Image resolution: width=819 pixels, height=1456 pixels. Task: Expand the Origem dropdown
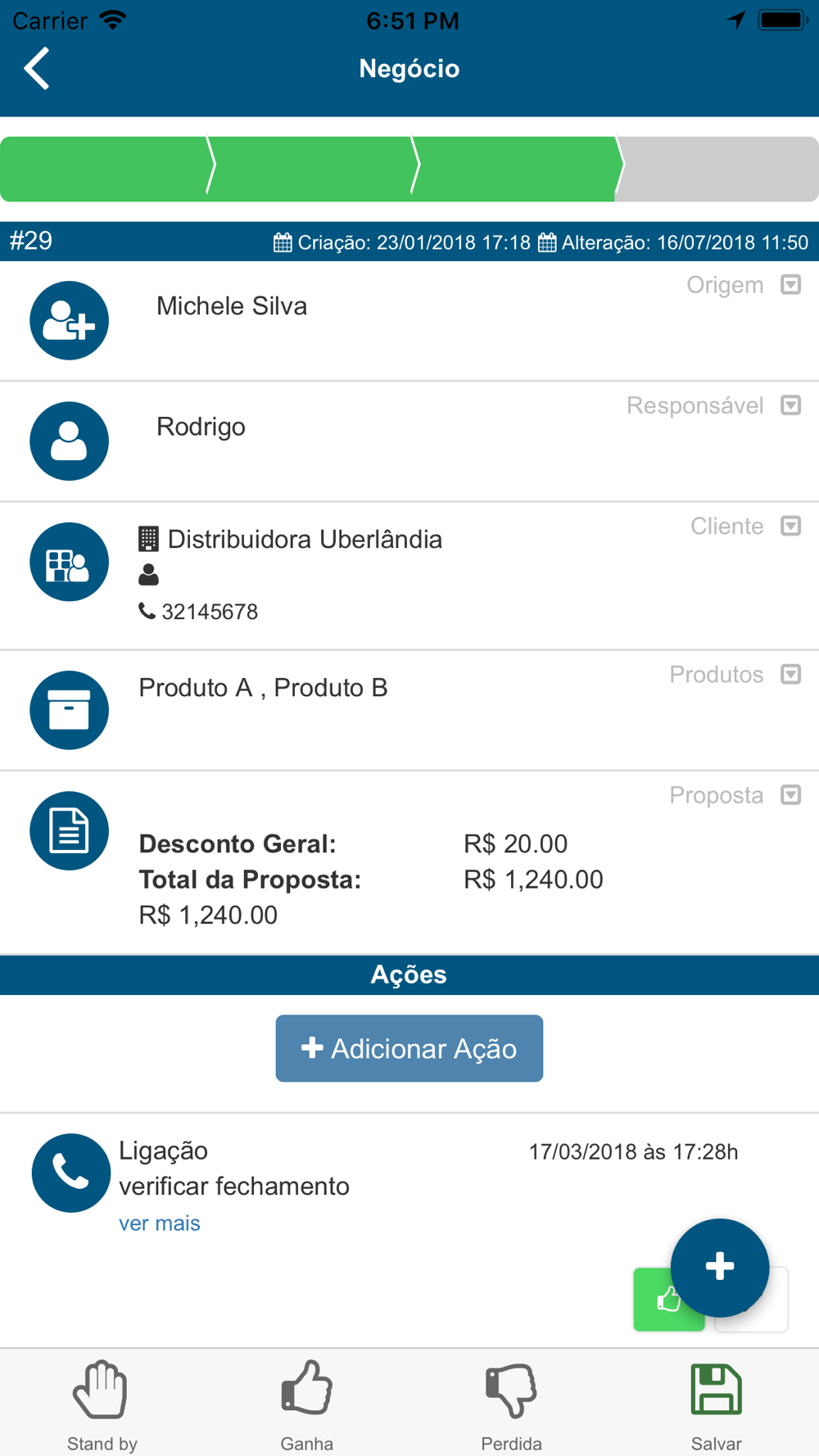790,285
